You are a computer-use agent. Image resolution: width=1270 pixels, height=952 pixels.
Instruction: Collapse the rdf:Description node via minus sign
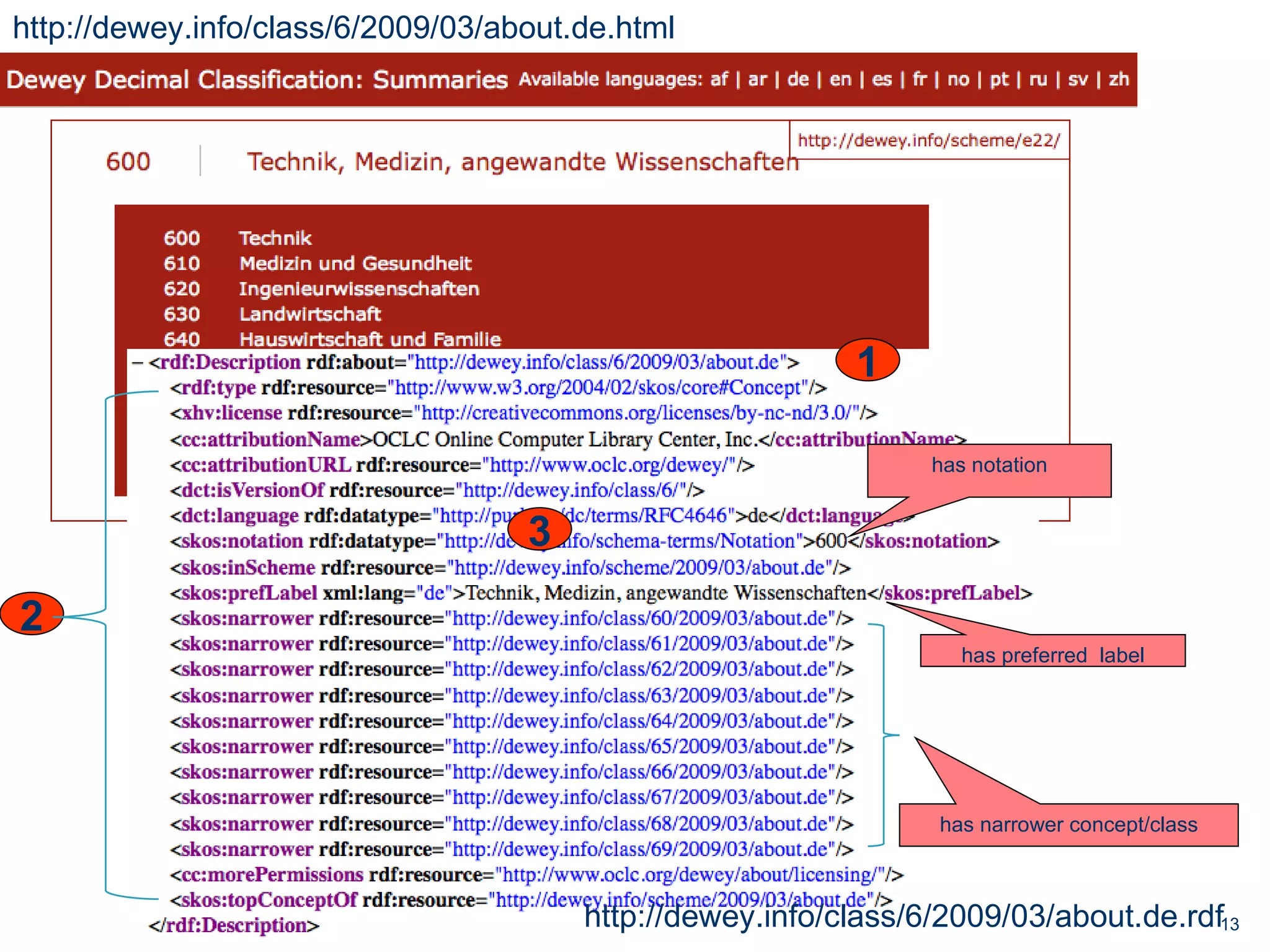137,363
